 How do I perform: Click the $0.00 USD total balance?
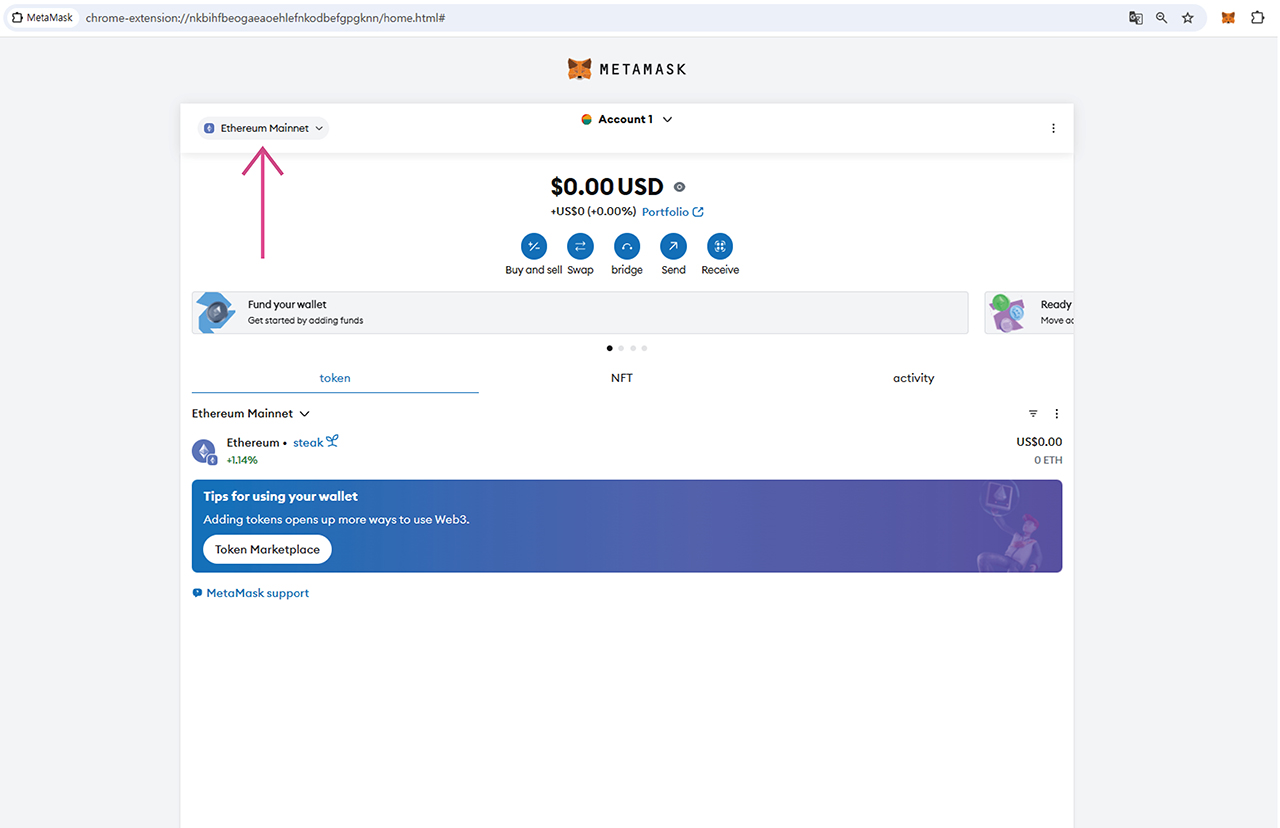tap(606, 187)
